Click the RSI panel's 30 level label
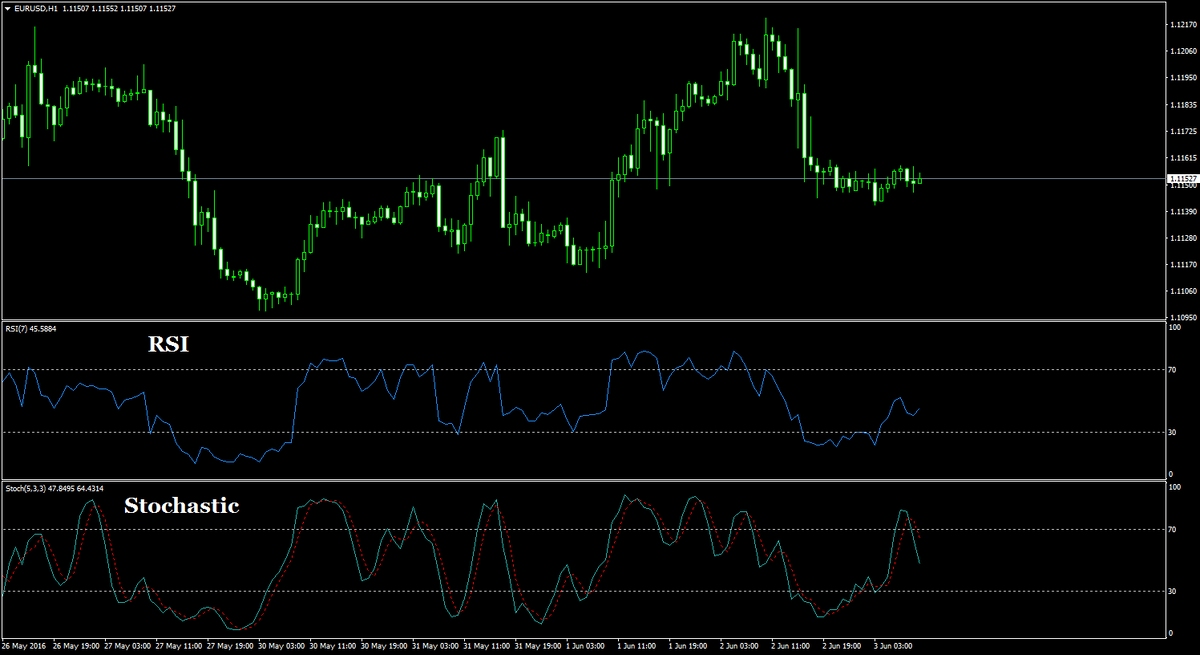1200x655 pixels. click(x=1174, y=432)
